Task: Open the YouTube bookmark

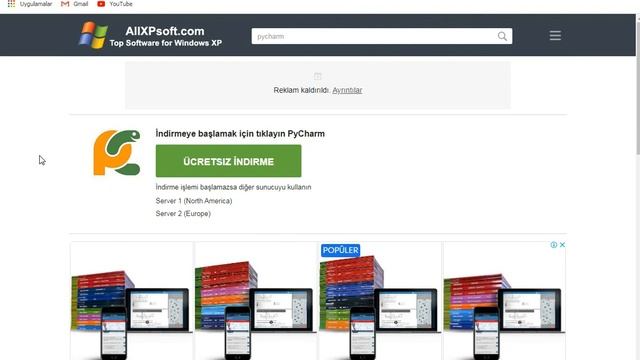Action: coord(115,4)
